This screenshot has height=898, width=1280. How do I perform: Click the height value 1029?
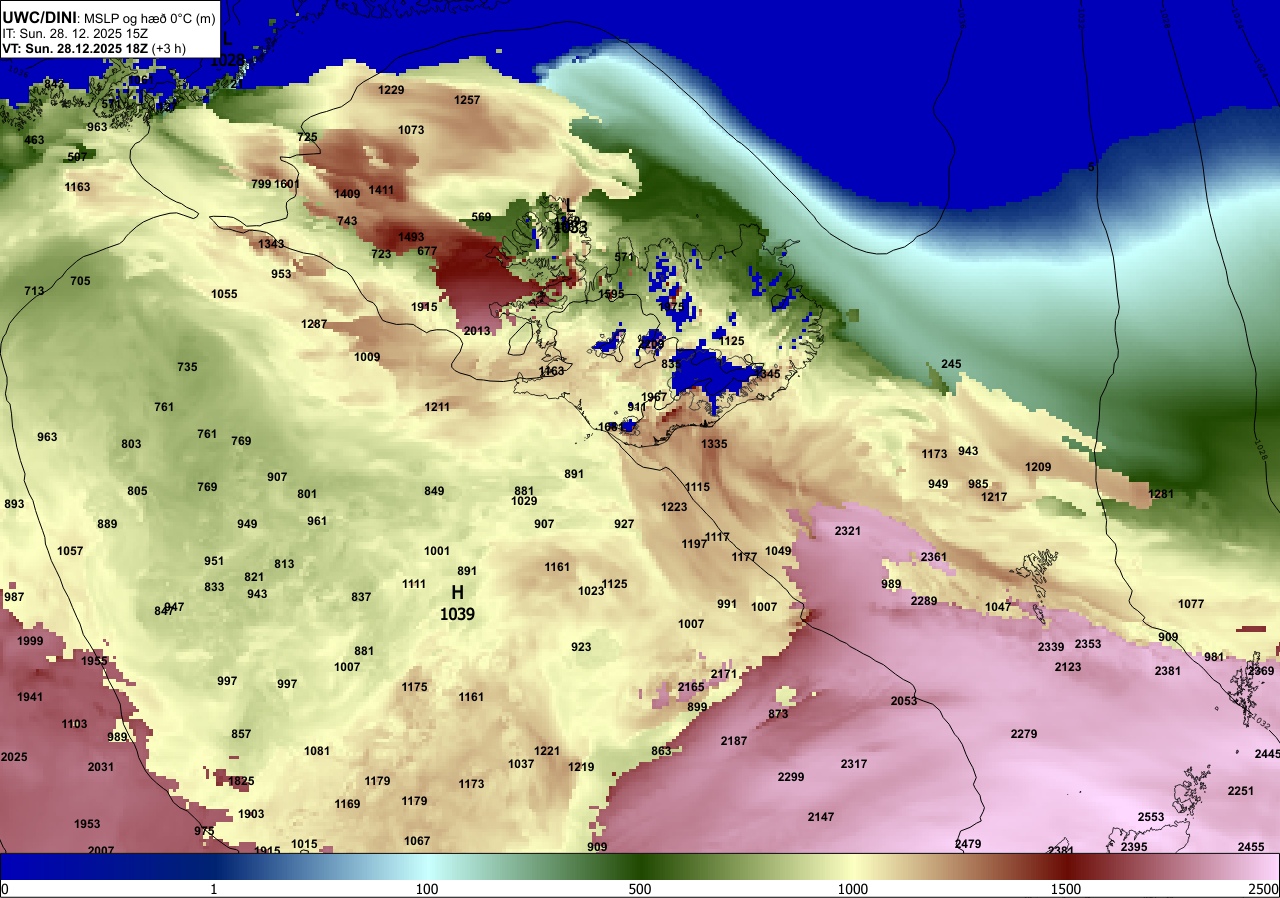click(524, 501)
